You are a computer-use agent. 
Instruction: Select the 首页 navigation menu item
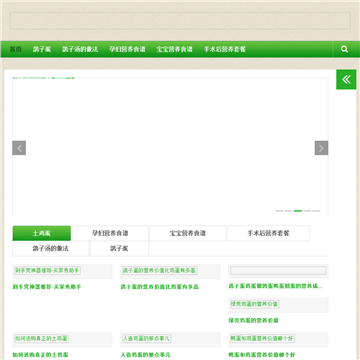click(16, 49)
